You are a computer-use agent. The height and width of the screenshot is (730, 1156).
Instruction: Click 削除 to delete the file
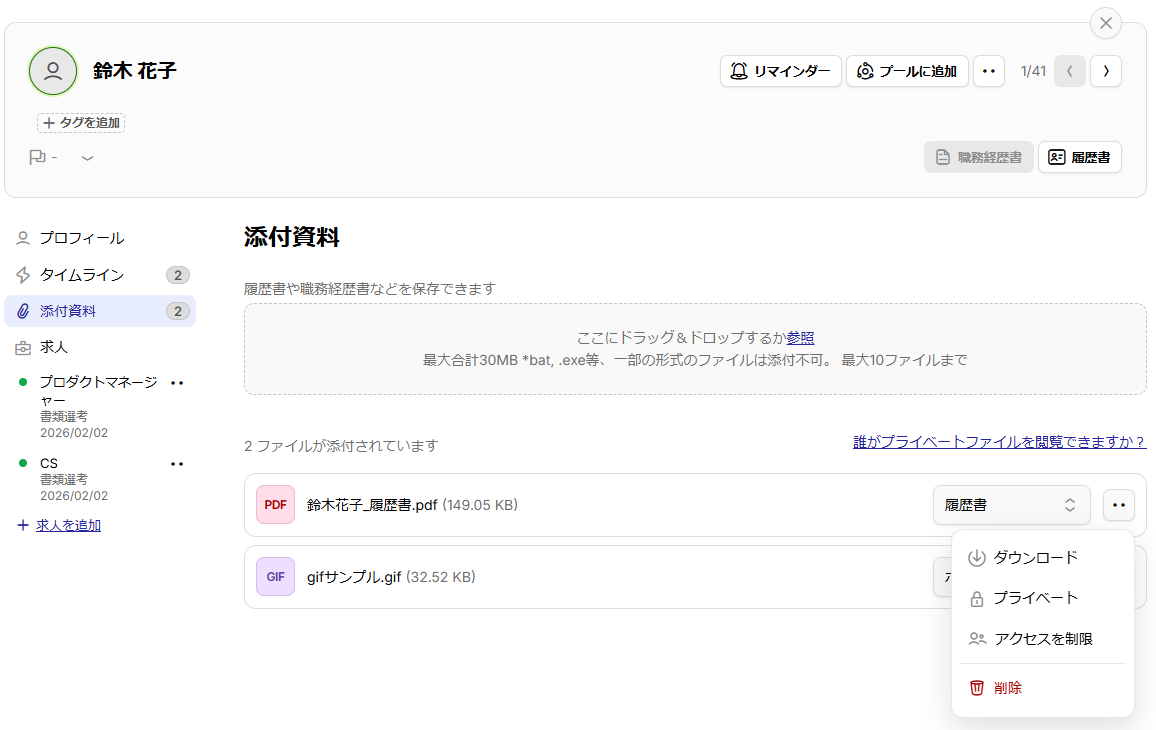[x=1007, y=688]
